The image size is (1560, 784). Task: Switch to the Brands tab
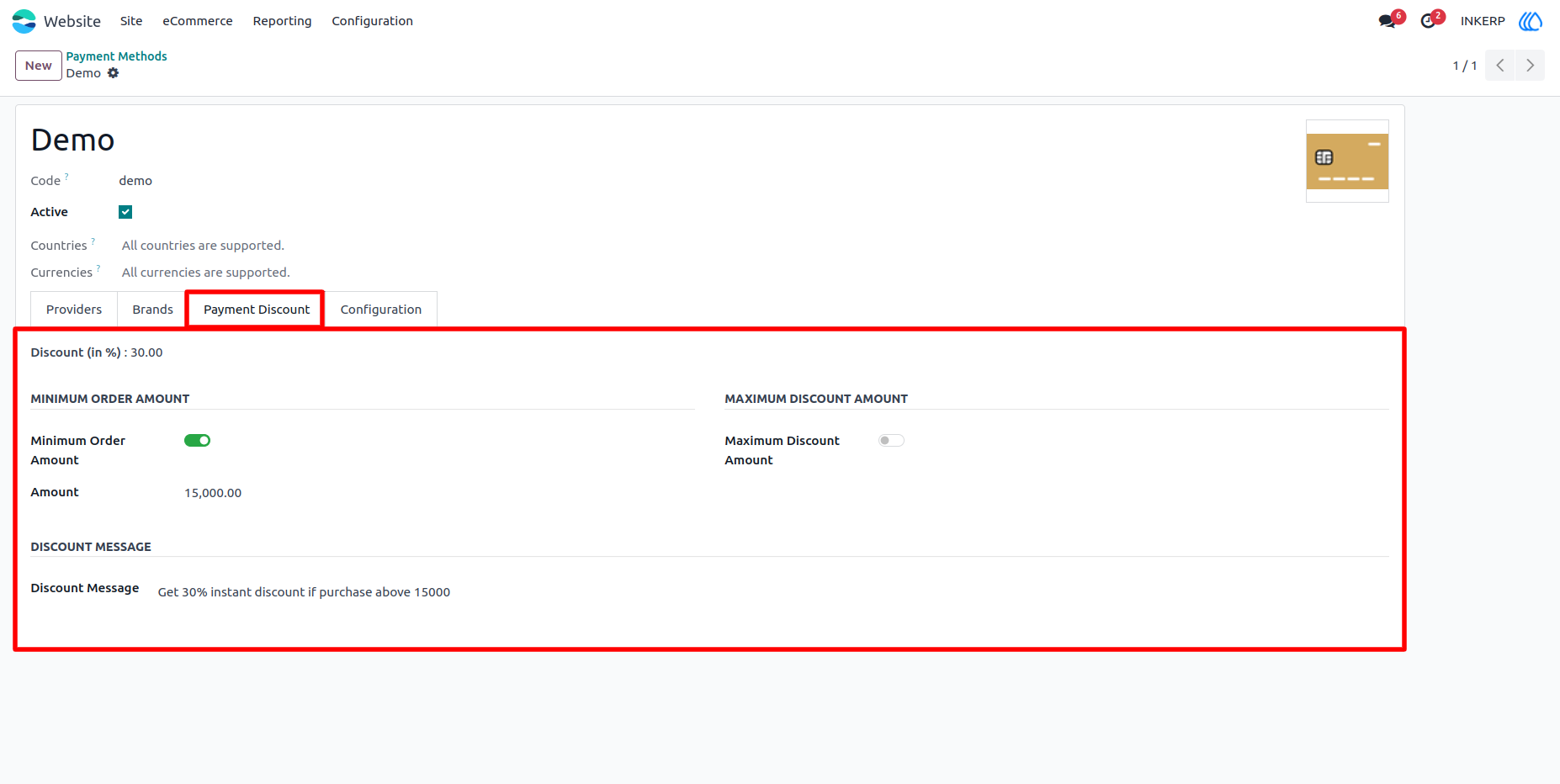click(x=152, y=310)
